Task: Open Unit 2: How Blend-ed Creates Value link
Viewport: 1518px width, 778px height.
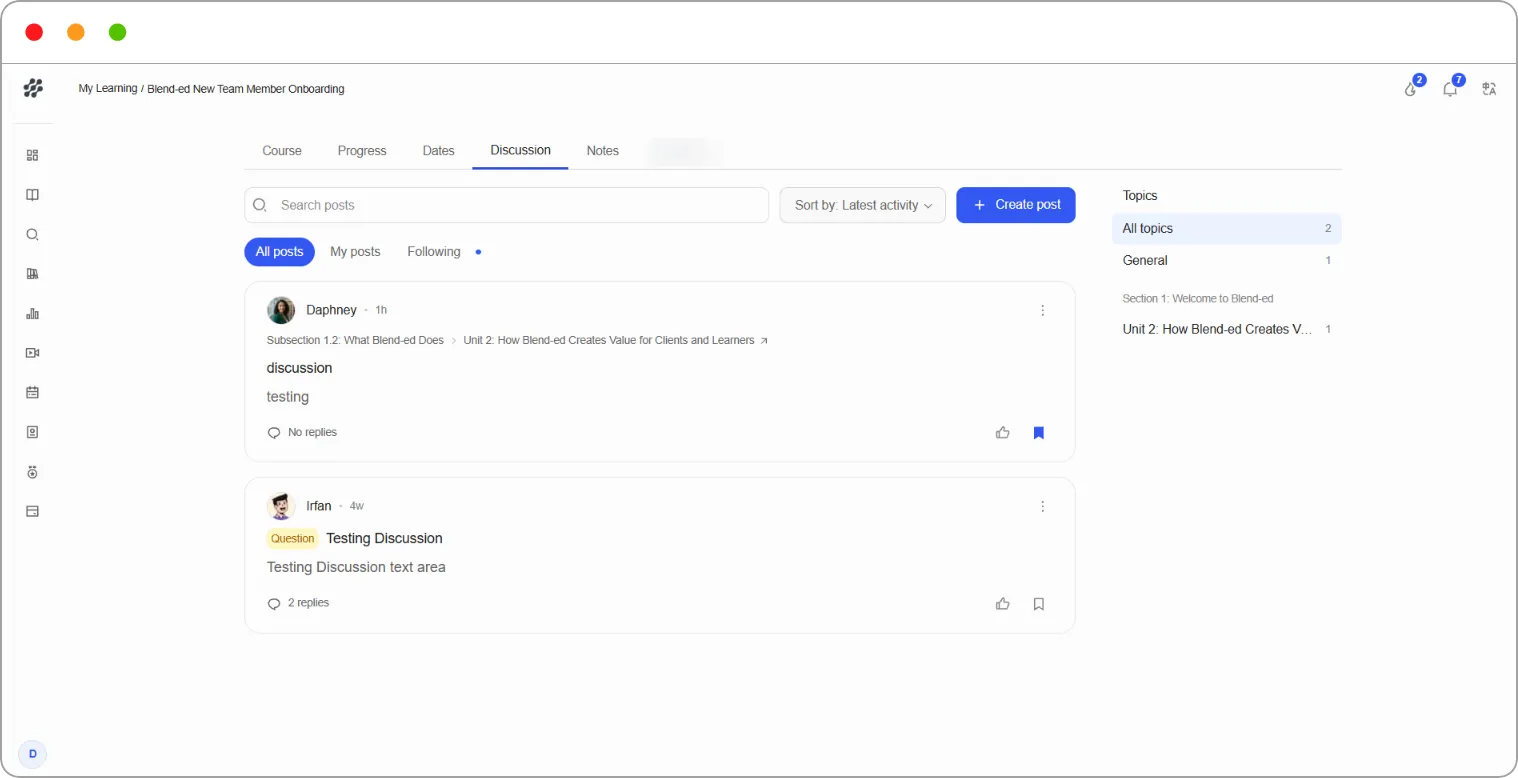Action: [x=609, y=341]
